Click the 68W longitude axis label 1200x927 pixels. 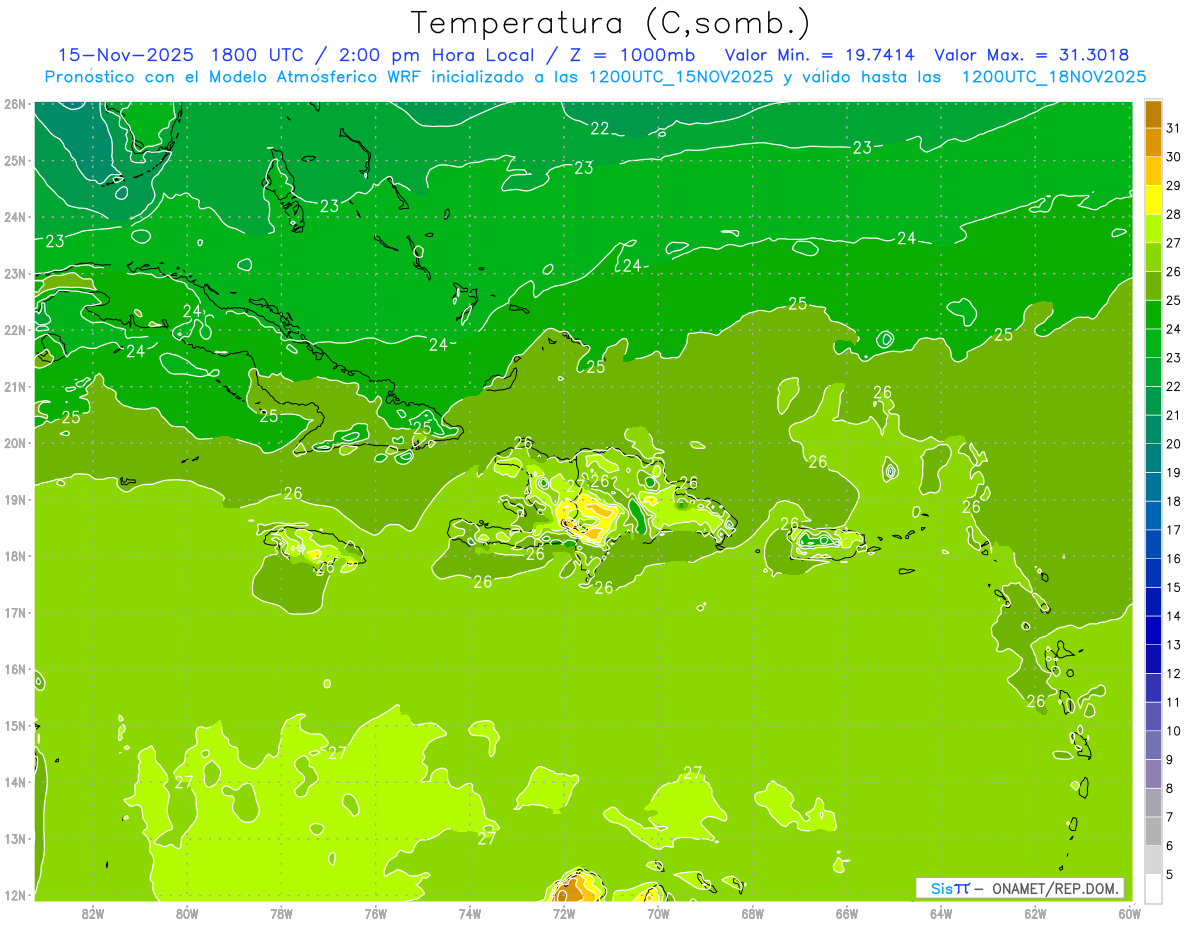(x=752, y=912)
